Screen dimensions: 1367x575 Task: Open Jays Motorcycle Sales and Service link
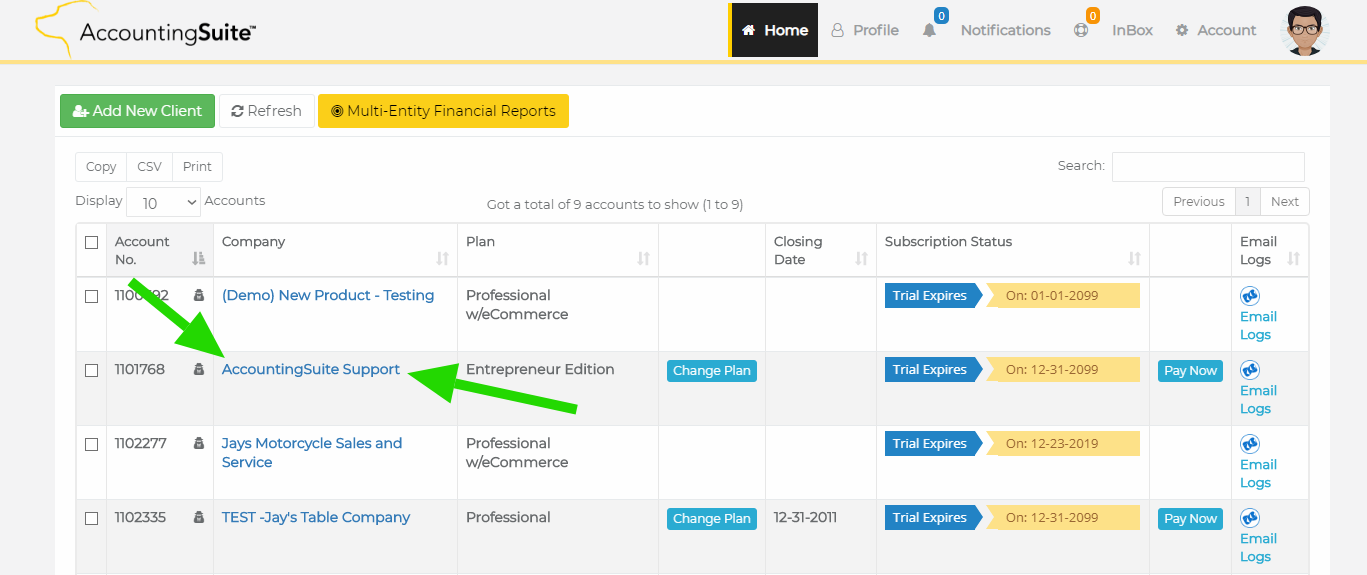312,453
